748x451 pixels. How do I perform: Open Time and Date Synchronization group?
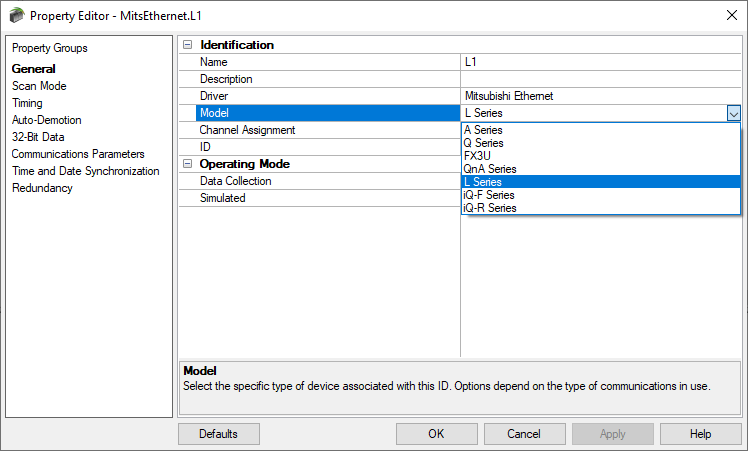point(86,171)
